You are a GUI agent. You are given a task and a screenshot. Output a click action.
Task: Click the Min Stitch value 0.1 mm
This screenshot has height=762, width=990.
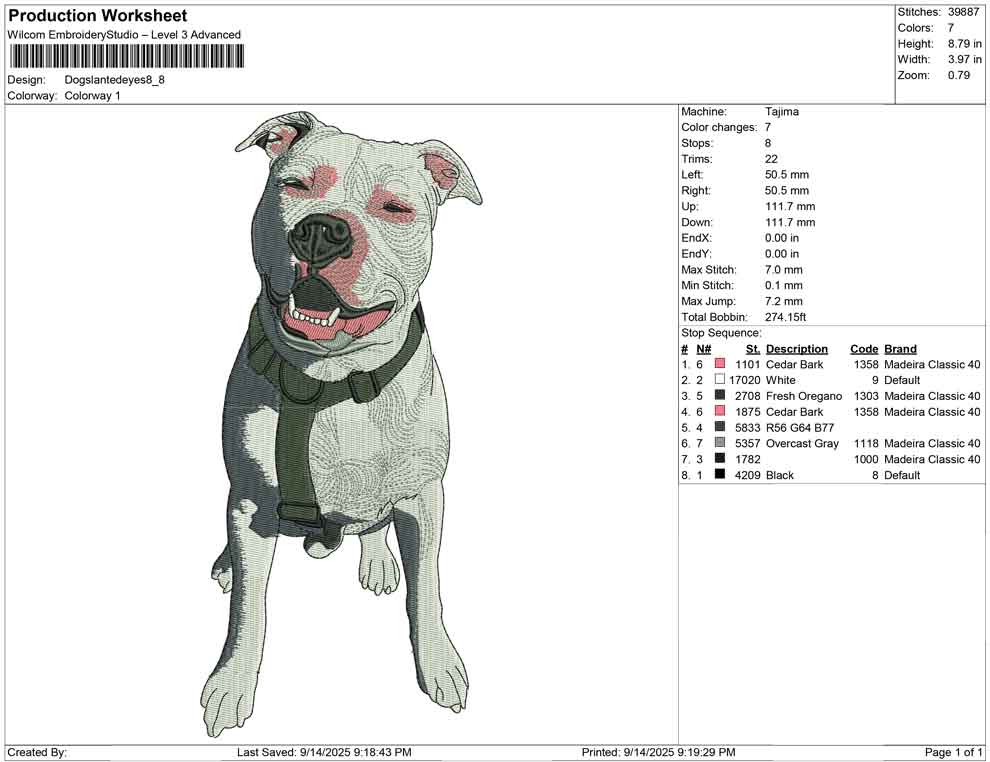[x=784, y=285]
